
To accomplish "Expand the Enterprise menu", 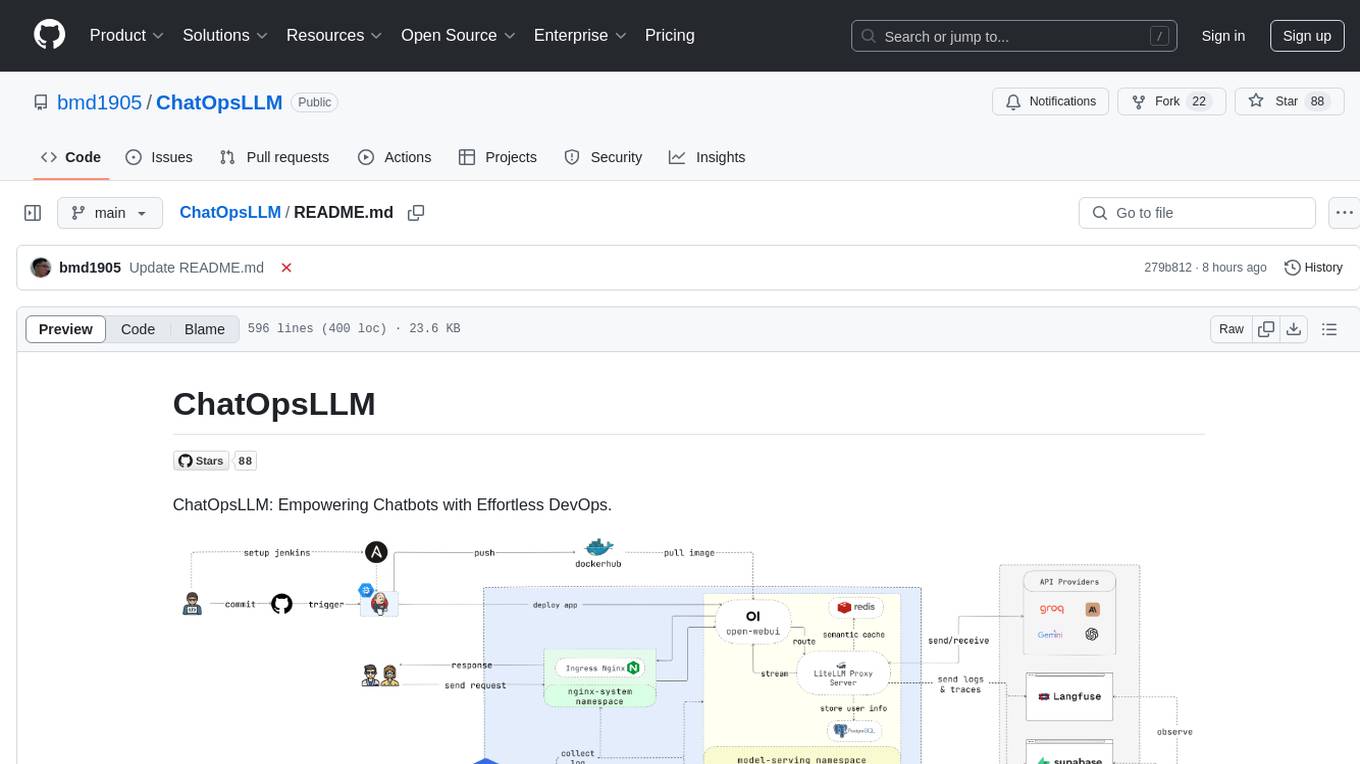I will click(580, 35).
